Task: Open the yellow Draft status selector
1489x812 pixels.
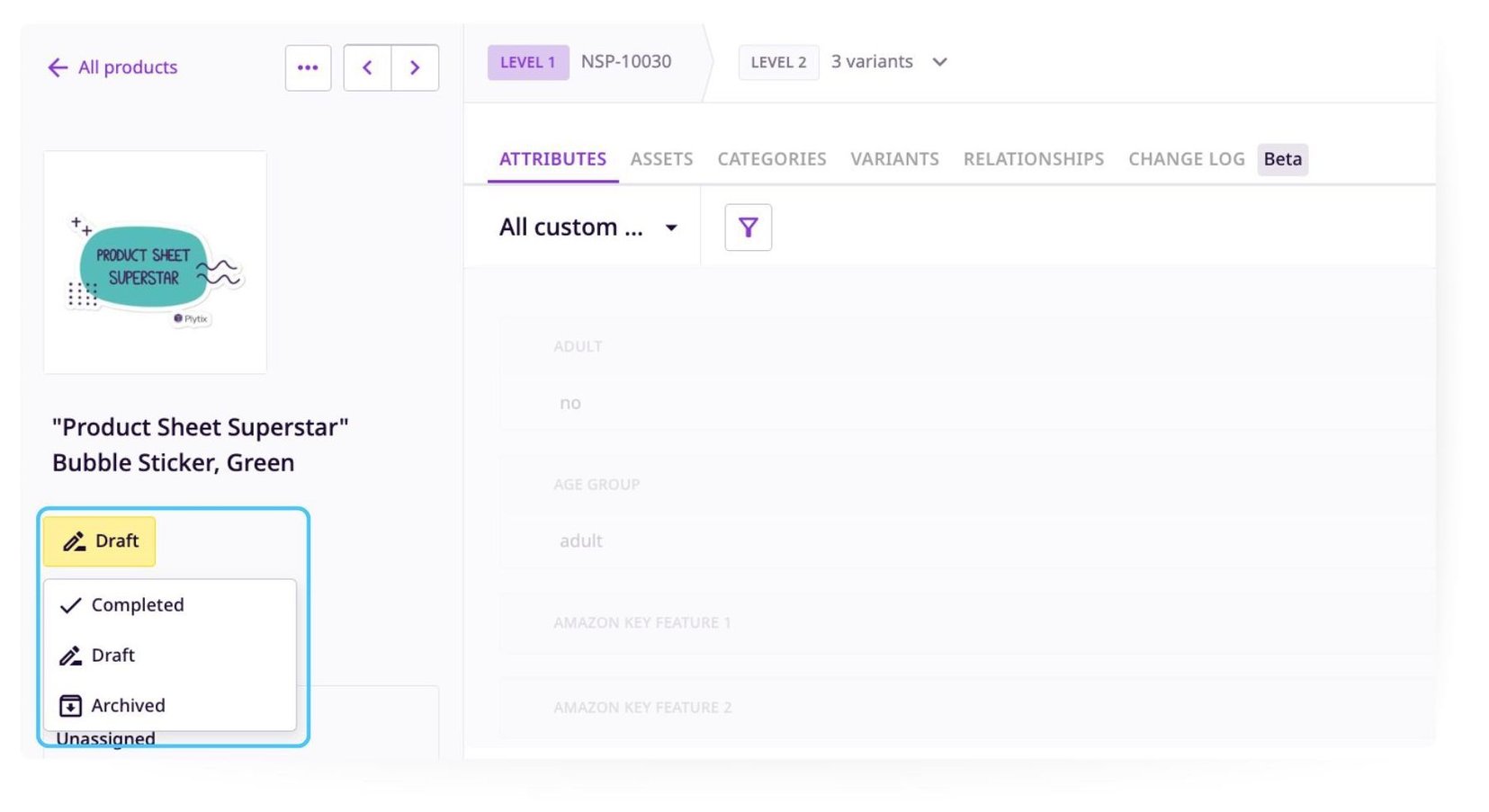Action: point(99,541)
